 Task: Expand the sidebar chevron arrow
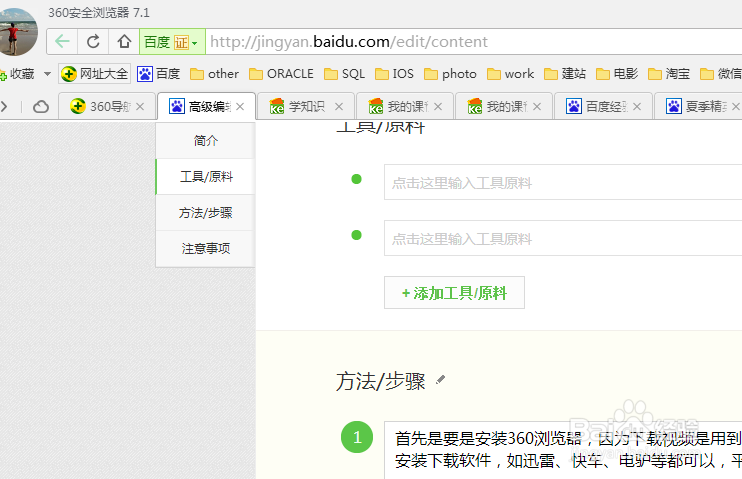tap(4, 106)
